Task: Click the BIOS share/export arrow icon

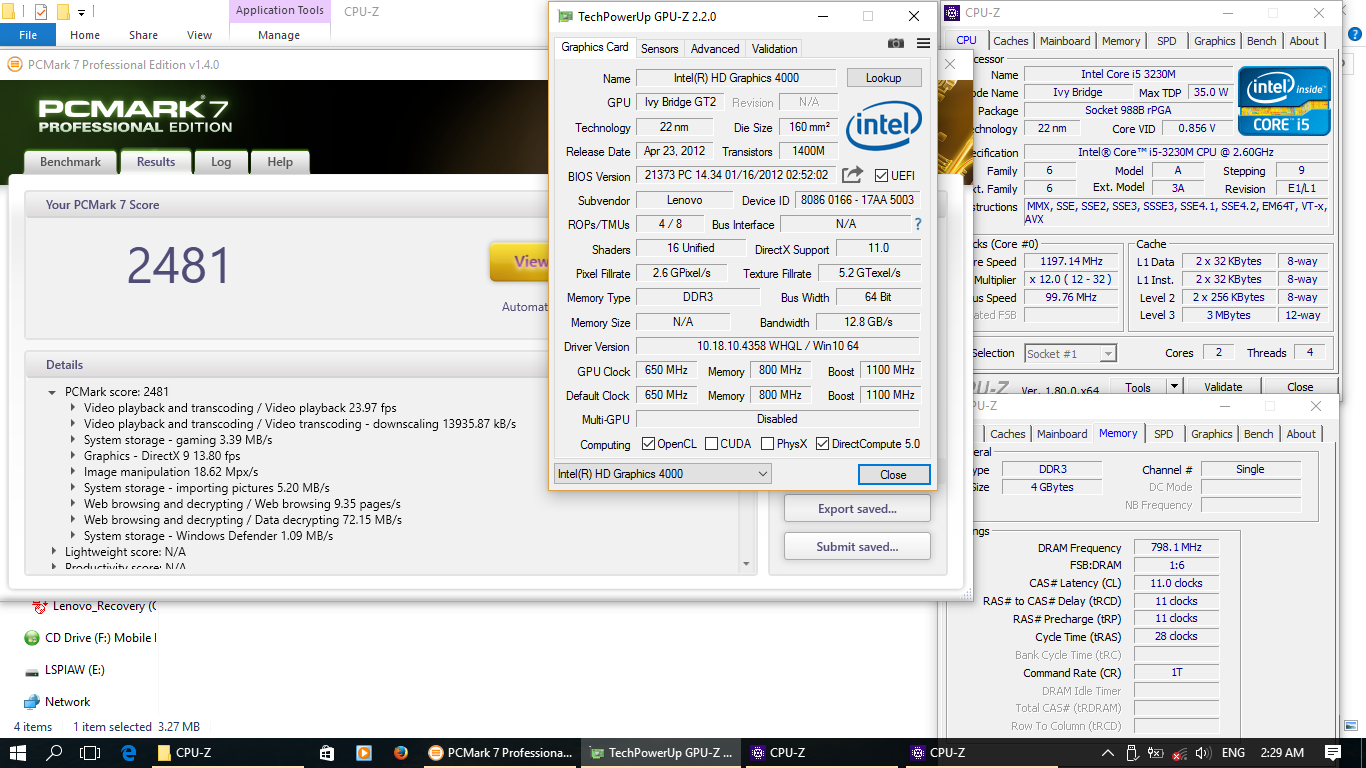Action: (x=852, y=175)
